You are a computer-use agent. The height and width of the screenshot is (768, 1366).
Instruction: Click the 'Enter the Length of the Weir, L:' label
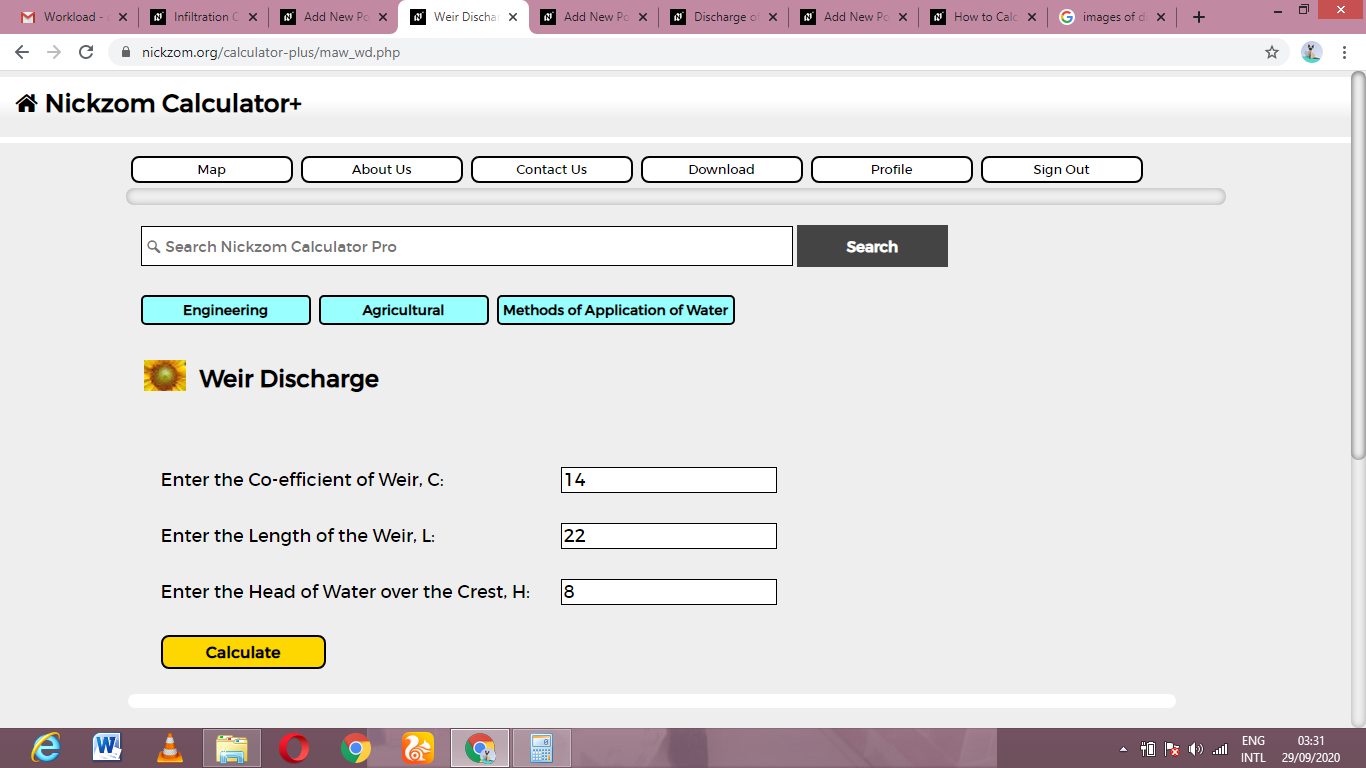(x=298, y=536)
